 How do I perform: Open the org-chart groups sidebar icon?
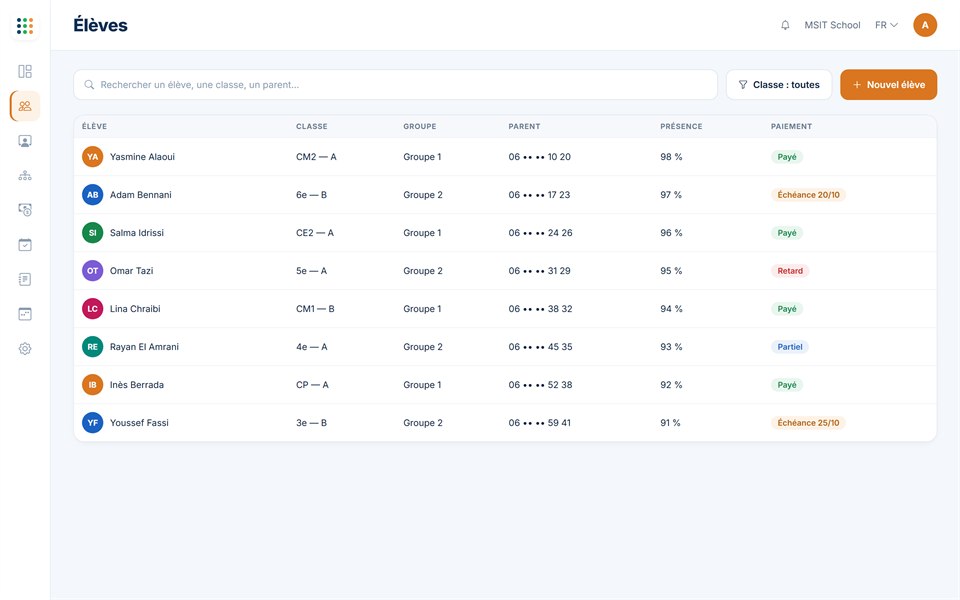(25, 176)
